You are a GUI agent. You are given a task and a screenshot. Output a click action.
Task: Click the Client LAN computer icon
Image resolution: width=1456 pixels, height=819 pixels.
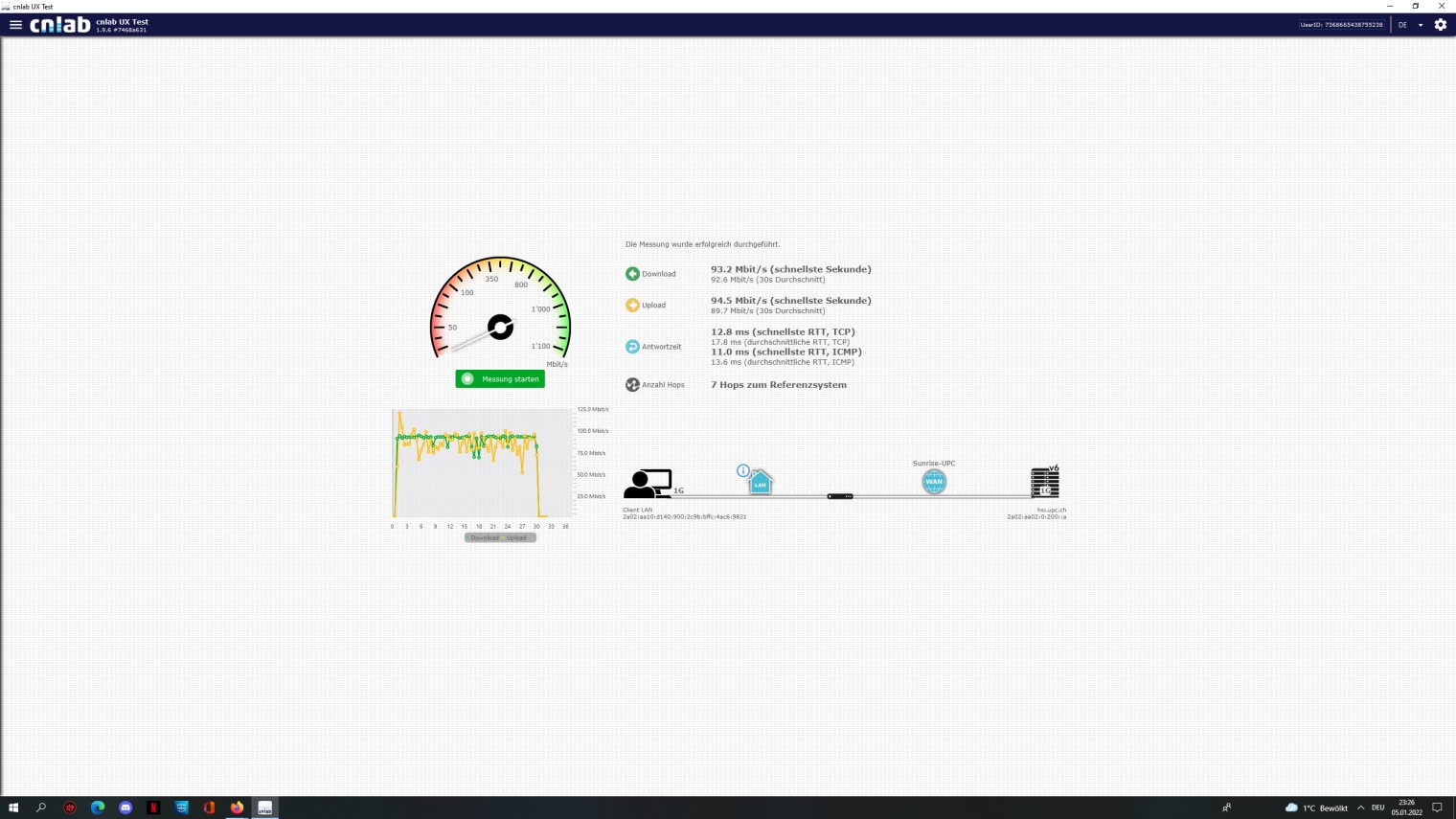point(648,484)
